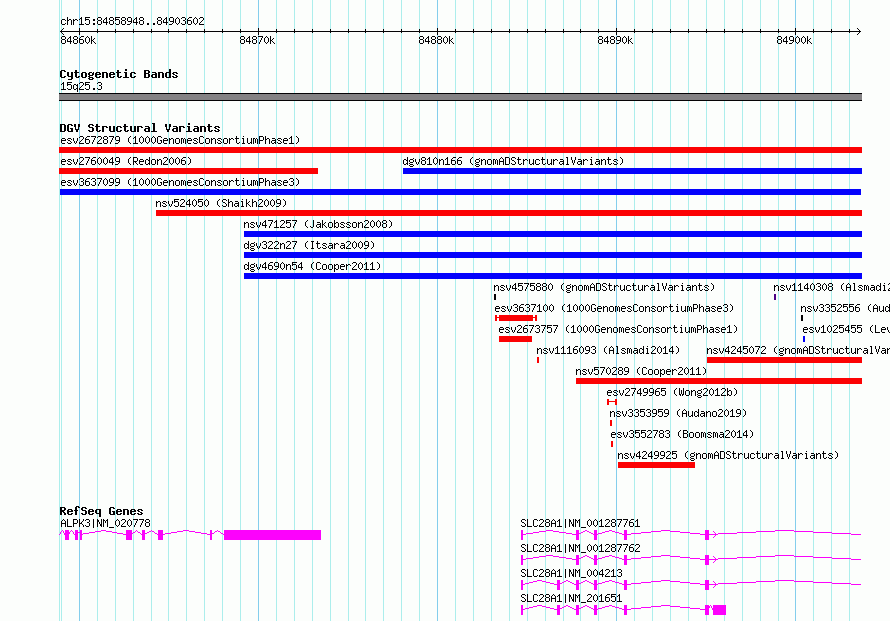890x621 pixels.
Task: Click the esv2672879 1000GenomesConsortiumPhase1 variant label
Action: pyautogui.click(x=180, y=140)
